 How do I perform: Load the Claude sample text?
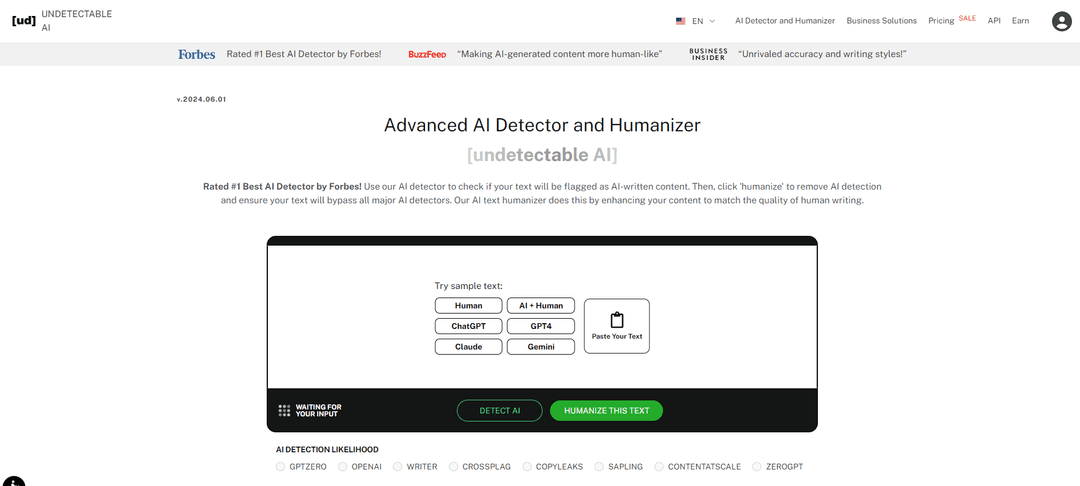coord(468,347)
